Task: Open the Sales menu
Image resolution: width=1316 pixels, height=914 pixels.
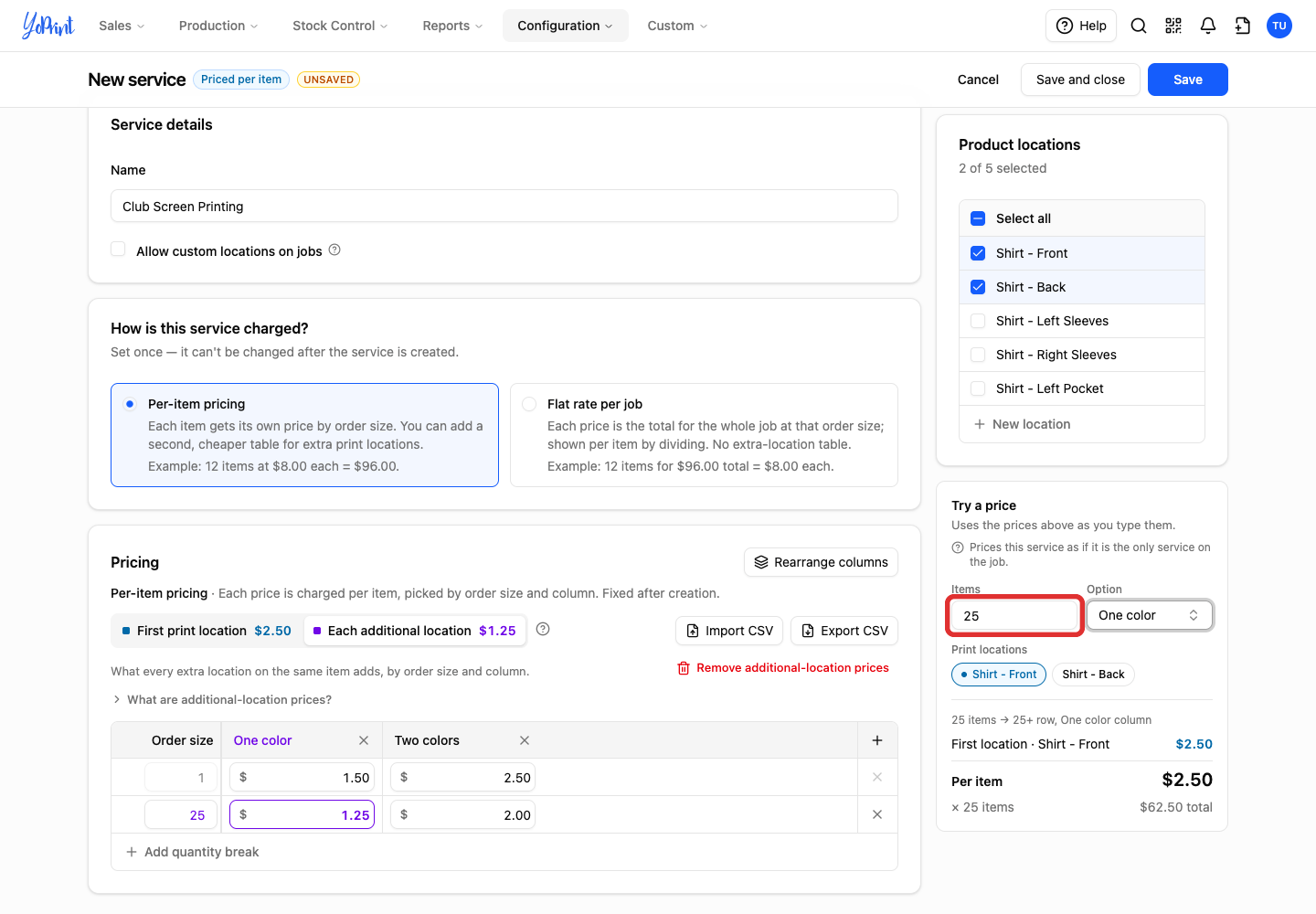Action: click(122, 26)
